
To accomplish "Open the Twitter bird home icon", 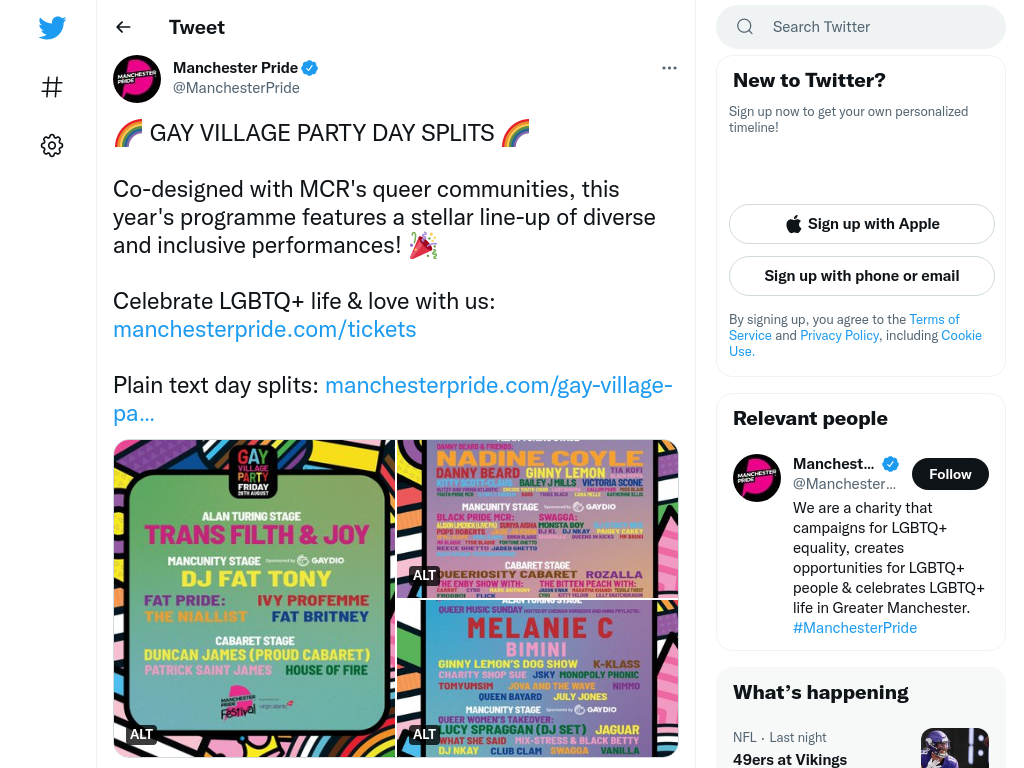I will click(x=52, y=27).
